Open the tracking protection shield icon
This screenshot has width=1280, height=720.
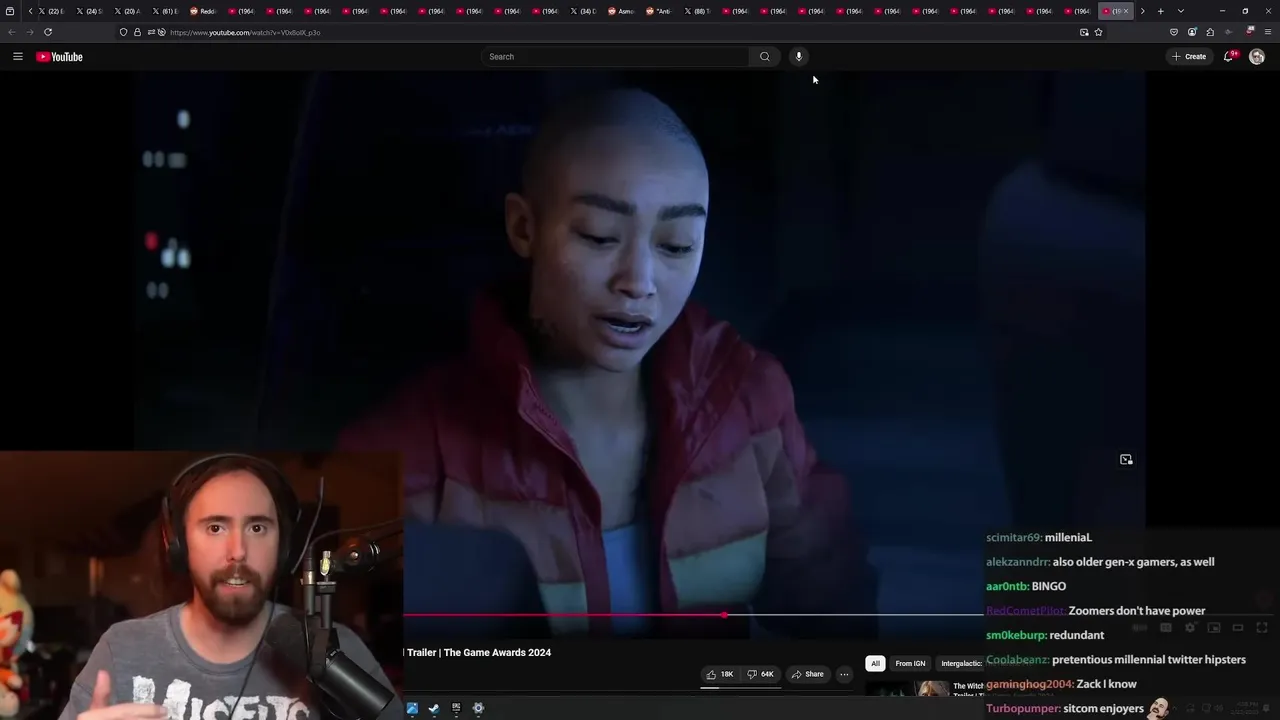(123, 32)
